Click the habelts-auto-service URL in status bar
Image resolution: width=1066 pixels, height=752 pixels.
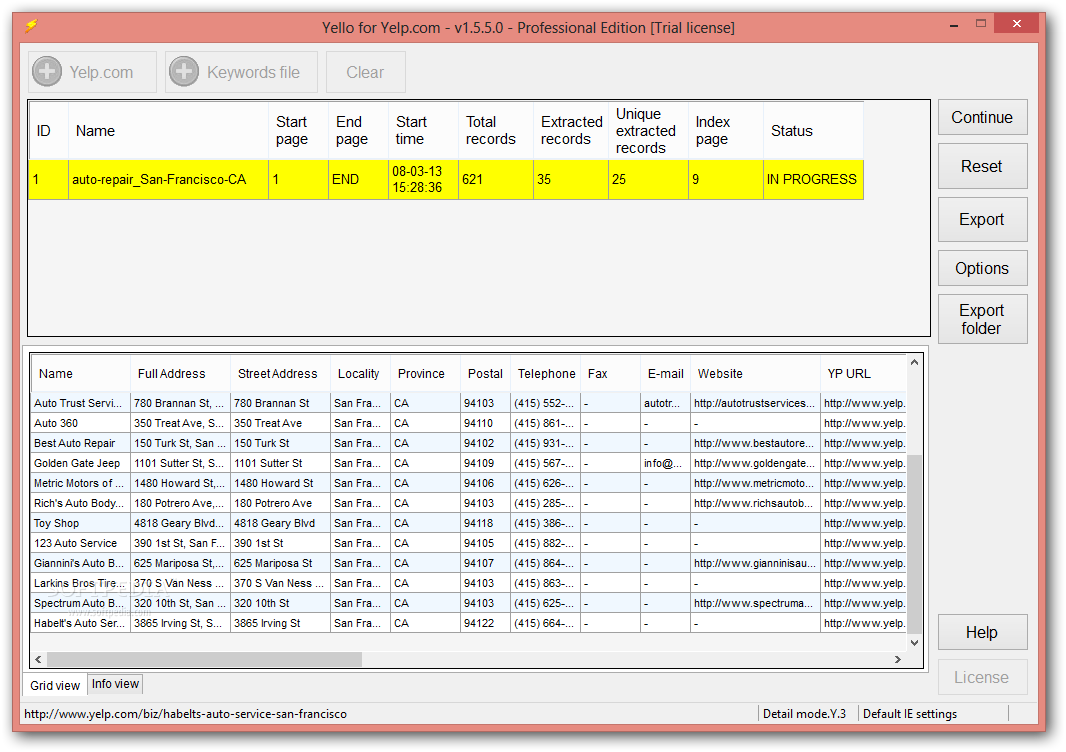(186, 714)
